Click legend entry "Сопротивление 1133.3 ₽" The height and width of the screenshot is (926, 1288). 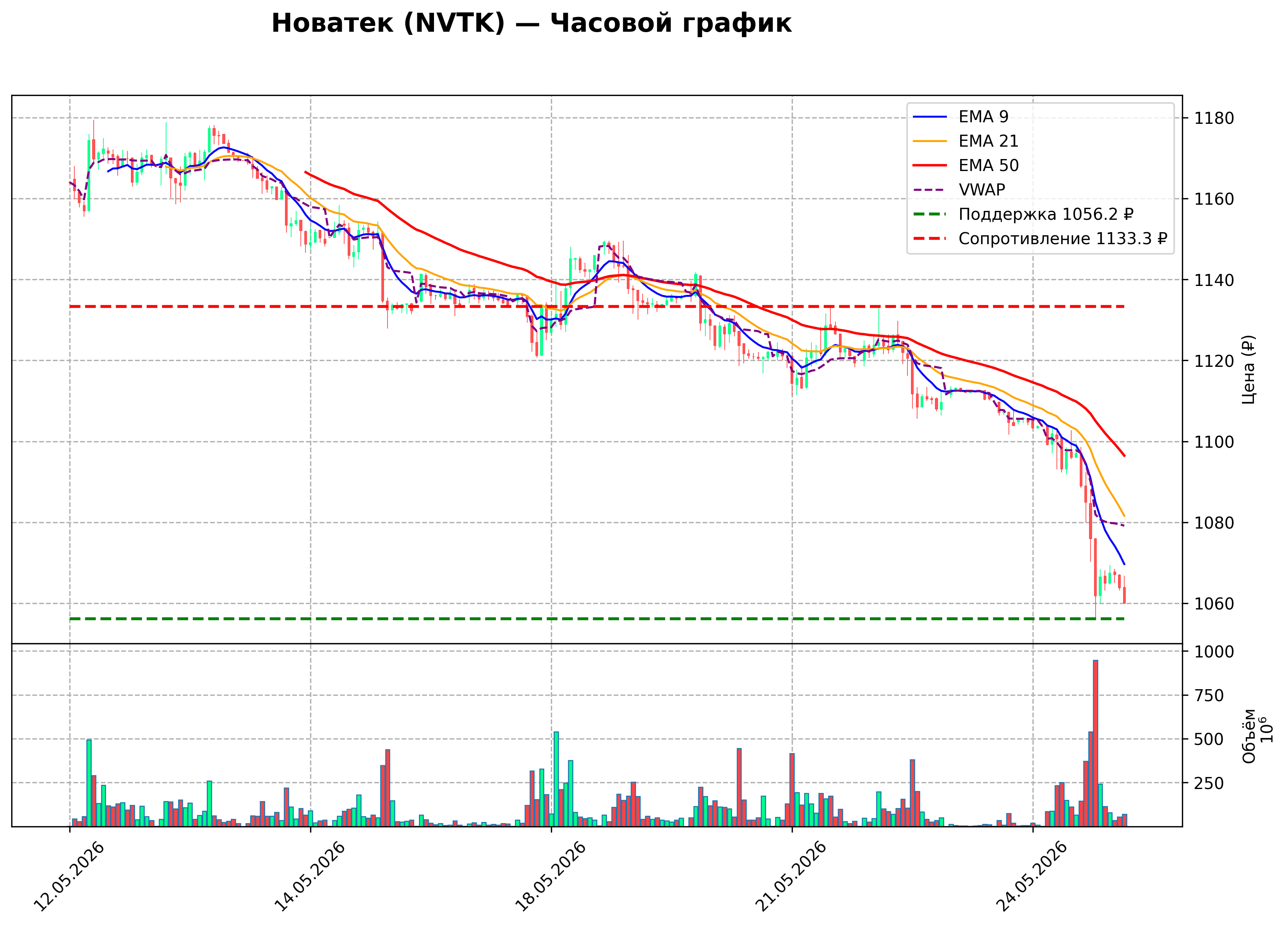point(1063,239)
